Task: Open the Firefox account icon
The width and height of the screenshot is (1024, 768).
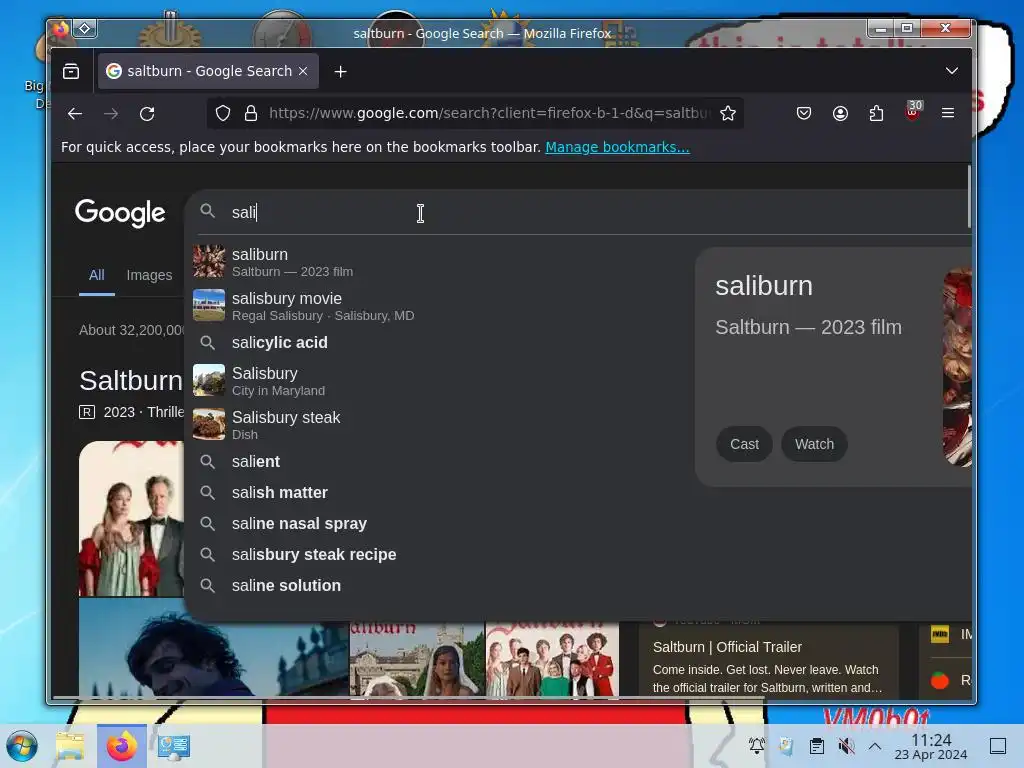Action: click(x=840, y=114)
